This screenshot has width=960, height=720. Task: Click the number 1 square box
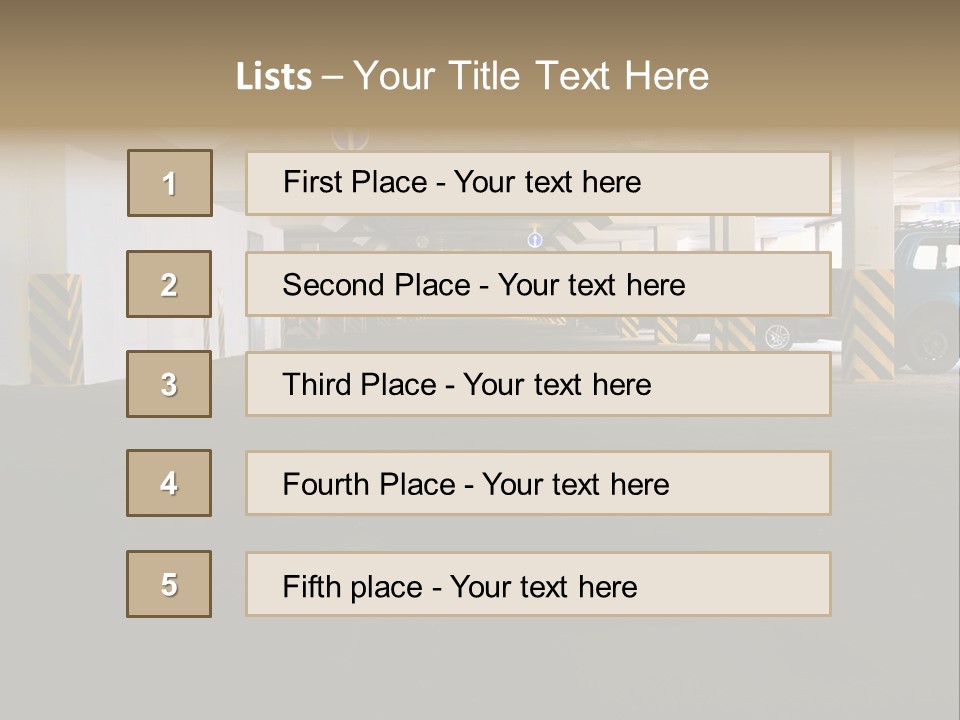tap(170, 183)
